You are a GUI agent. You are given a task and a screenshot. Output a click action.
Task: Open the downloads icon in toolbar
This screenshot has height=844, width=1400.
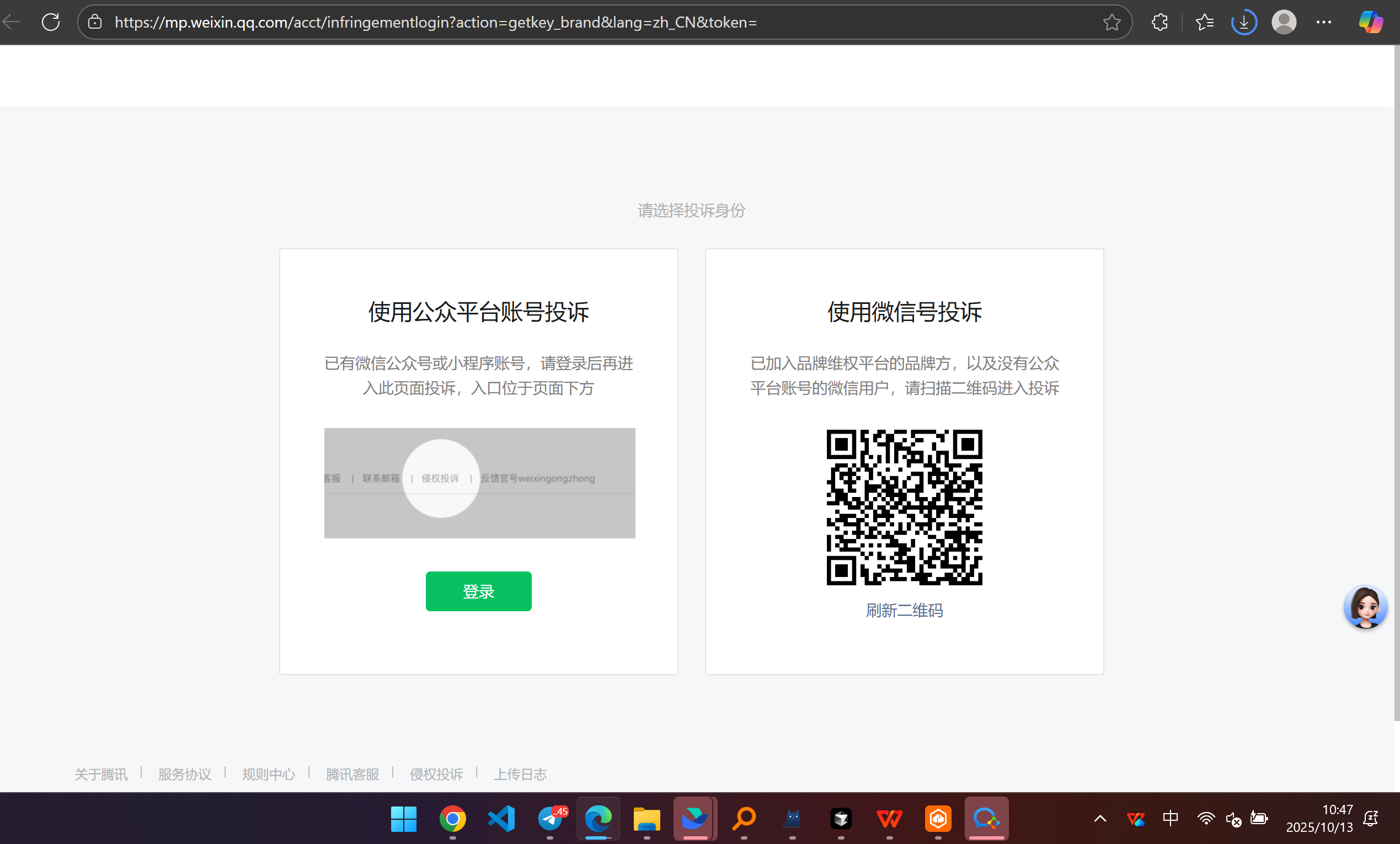tap(1243, 22)
